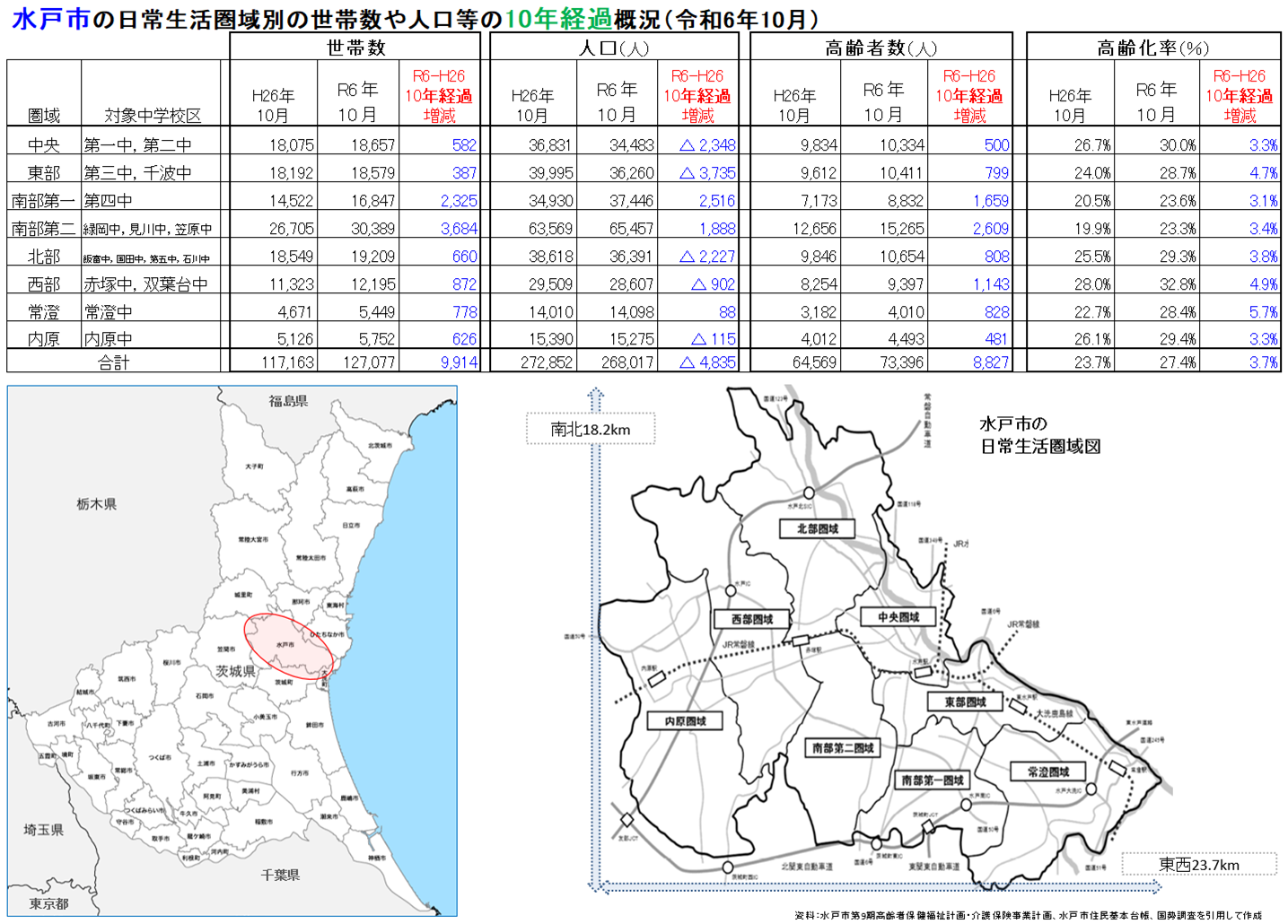
Task: Click the 南部第二圏域 zone label
Action: click(843, 747)
